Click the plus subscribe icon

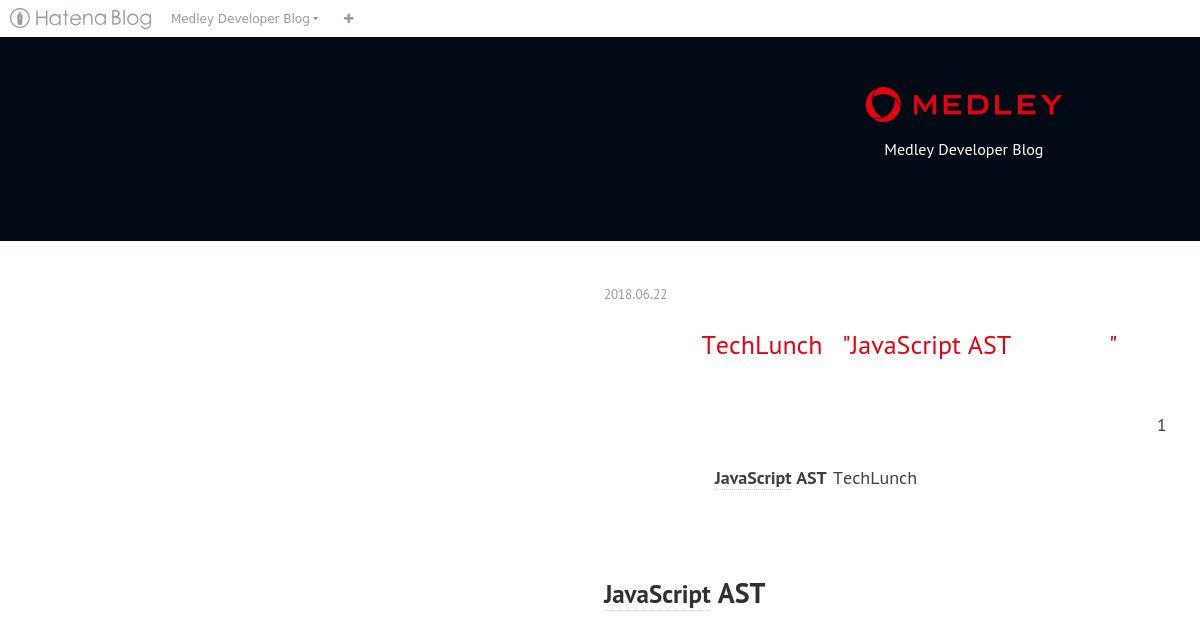pos(348,18)
